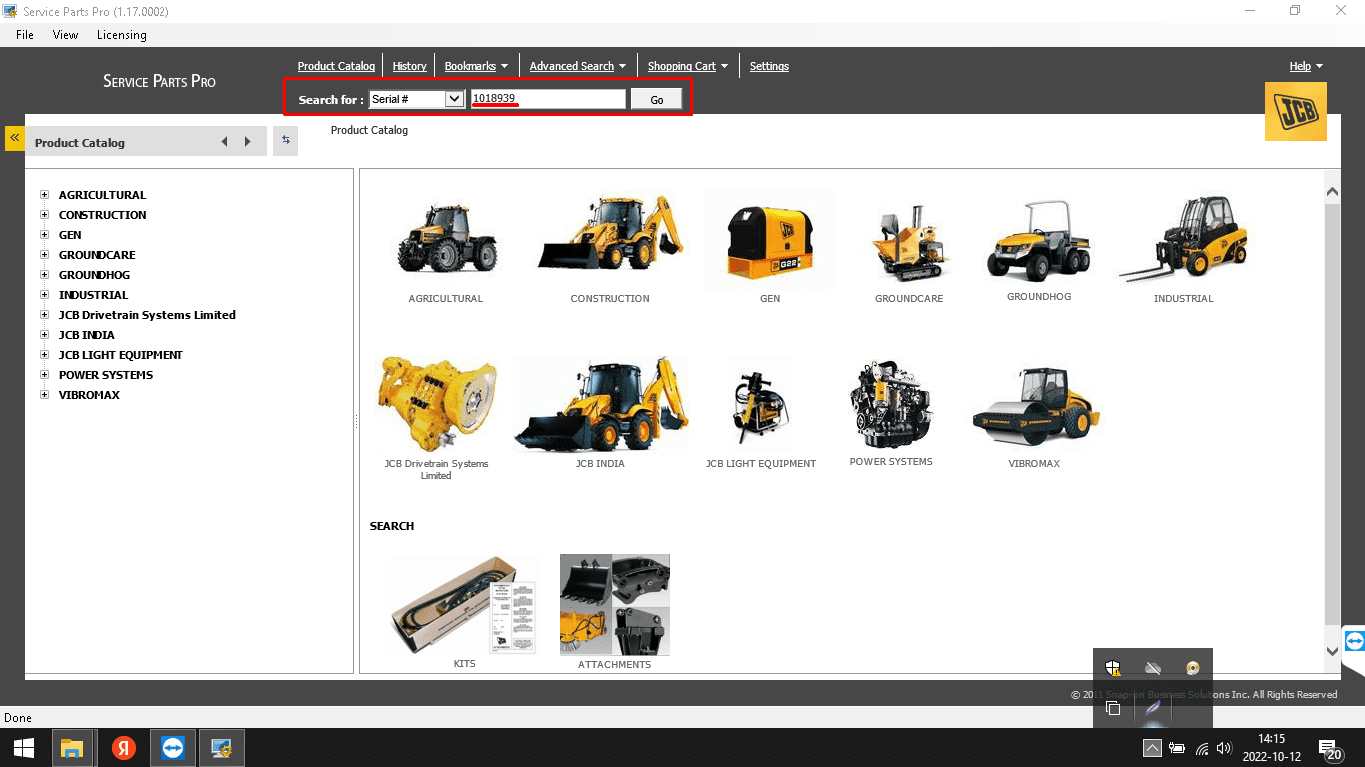This screenshot has width=1365, height=767.
Task: Open the Serial # search type dropdown
Action: (454, 99)
